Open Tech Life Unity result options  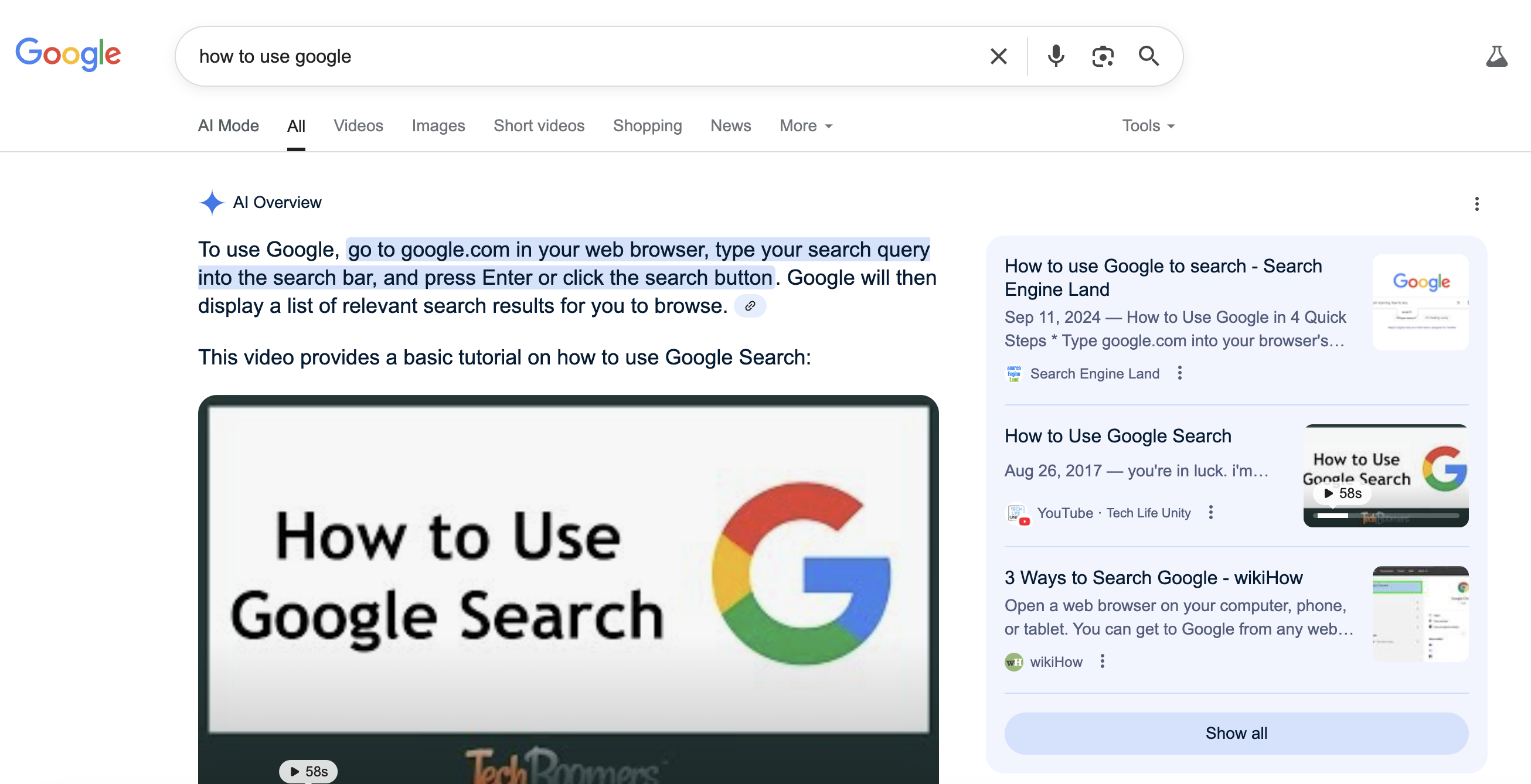[1210, 513]
